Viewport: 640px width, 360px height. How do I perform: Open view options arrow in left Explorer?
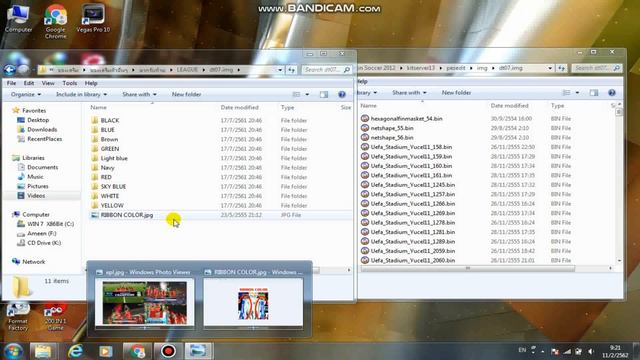click(x=307, y=94)
